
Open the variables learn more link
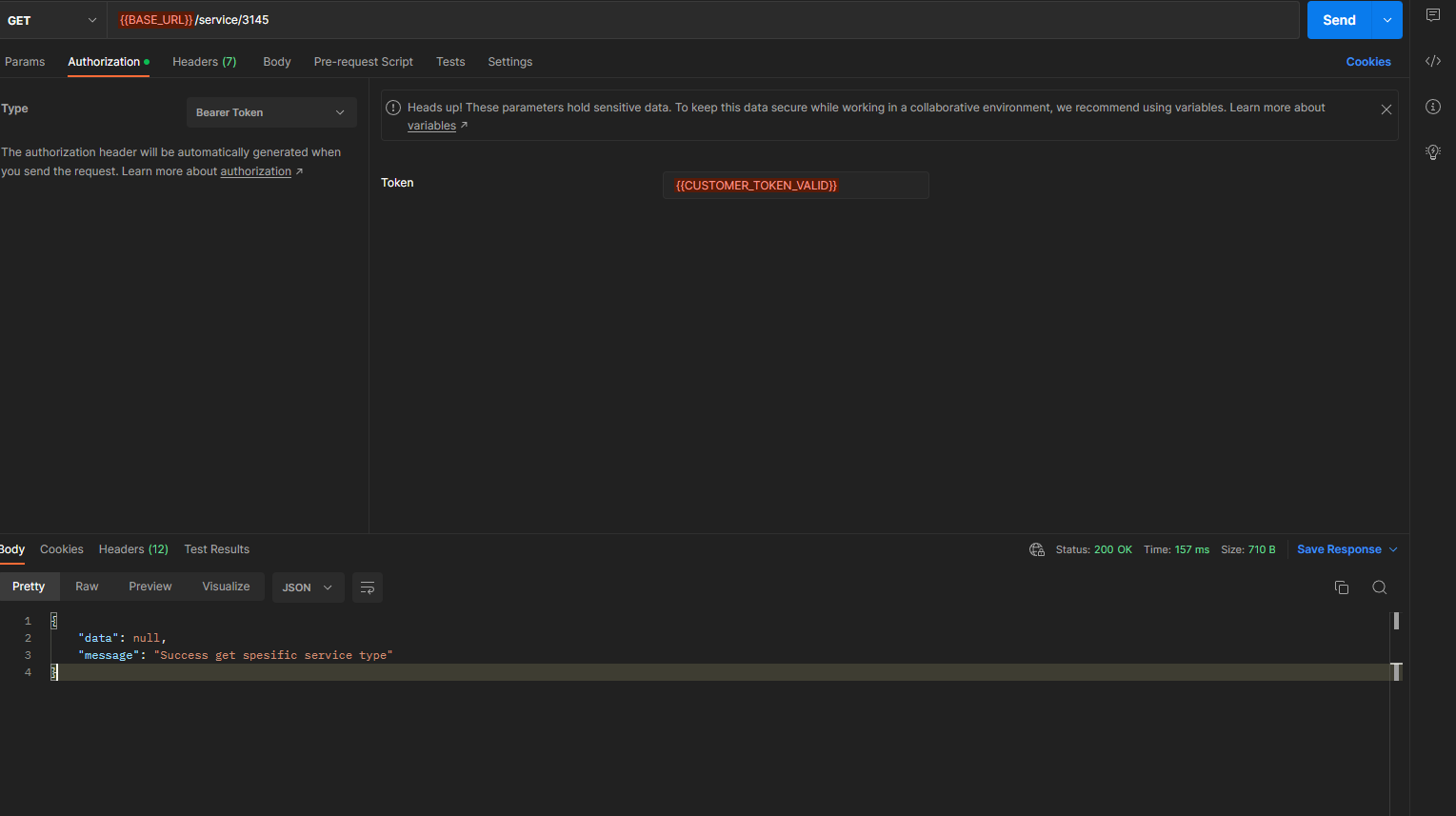click(x=431, y=125)
